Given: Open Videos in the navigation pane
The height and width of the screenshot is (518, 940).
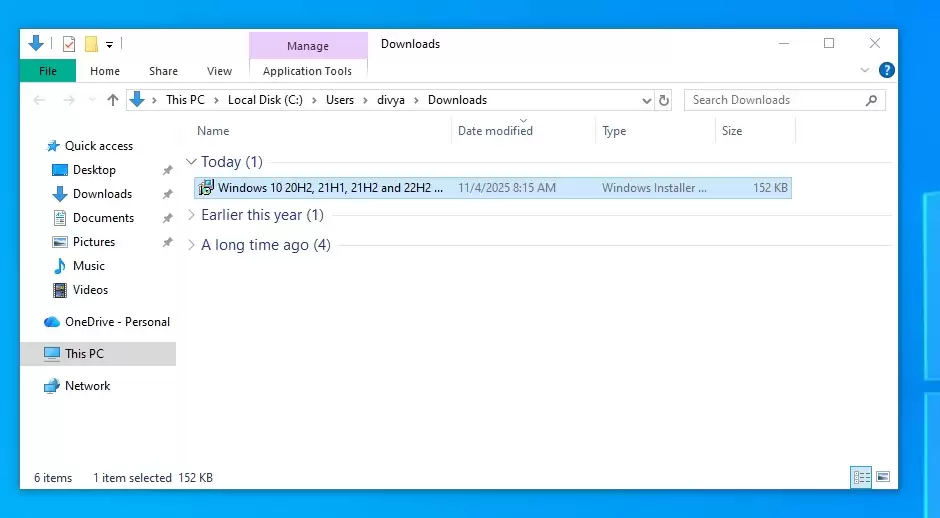Looking at the screenshot, I should (x=90, y=290).
